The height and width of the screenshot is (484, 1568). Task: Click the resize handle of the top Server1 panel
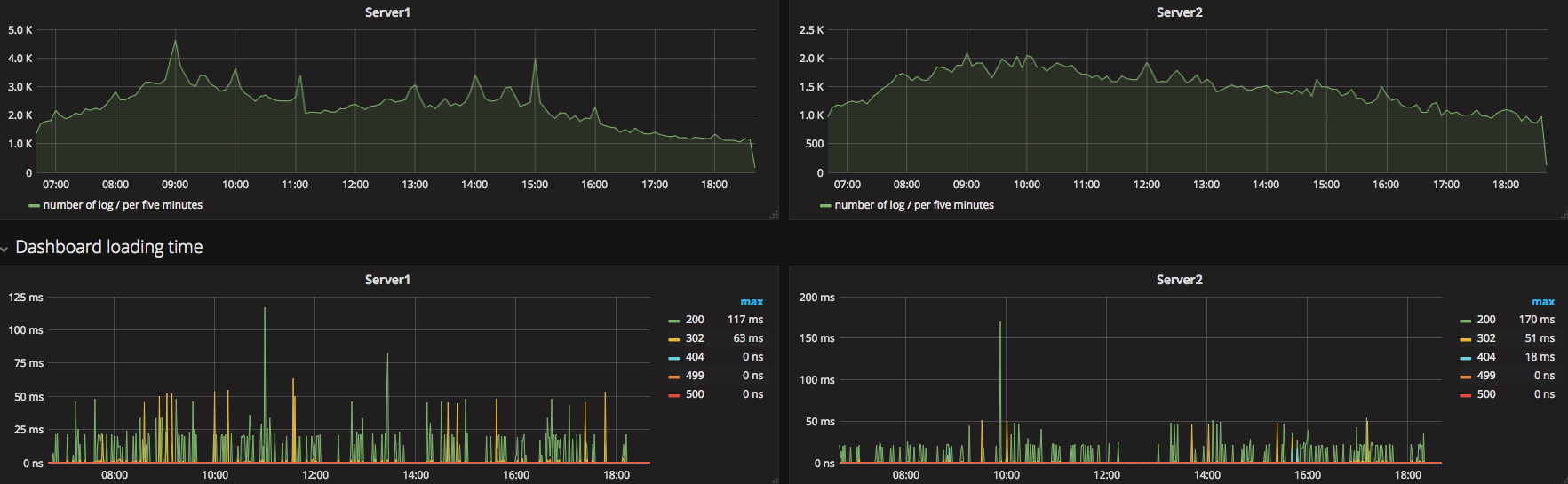click(774, 215)
